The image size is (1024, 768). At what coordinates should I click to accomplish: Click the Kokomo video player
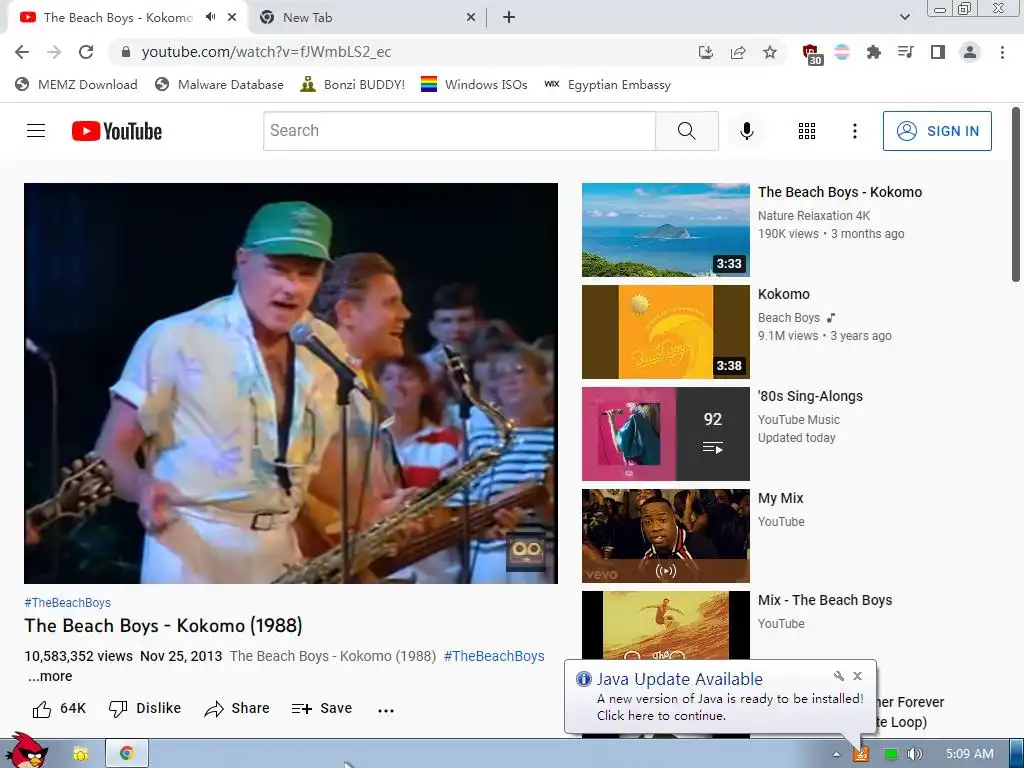point(291,383)
